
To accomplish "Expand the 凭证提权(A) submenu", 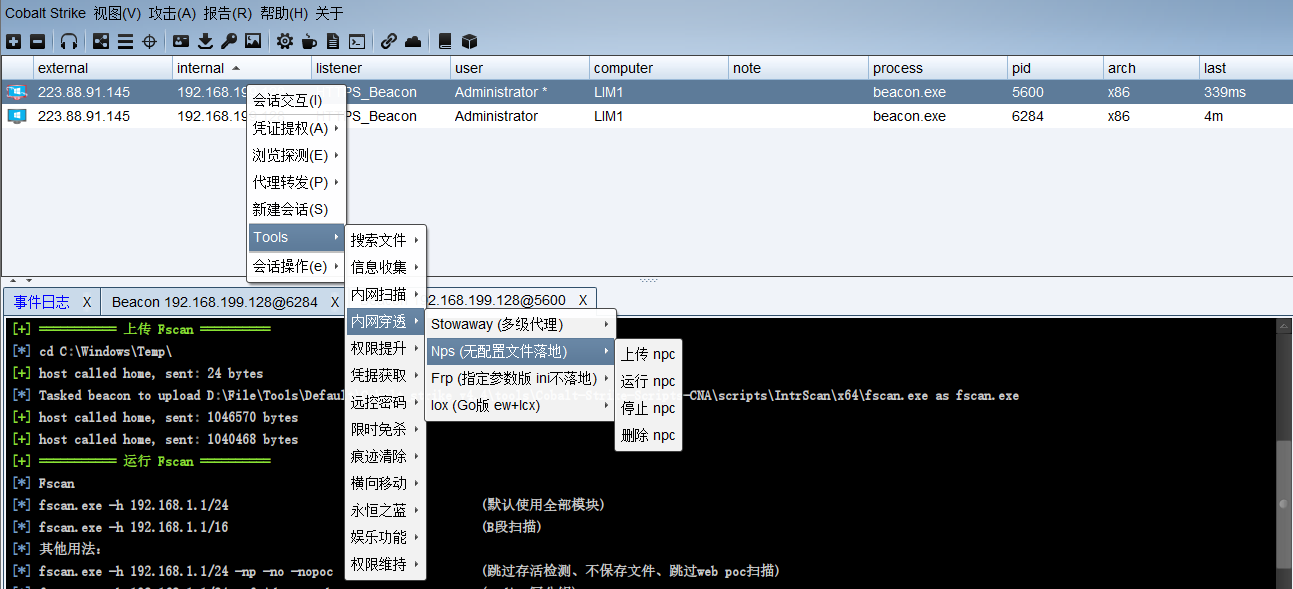I will click(296, 128).
